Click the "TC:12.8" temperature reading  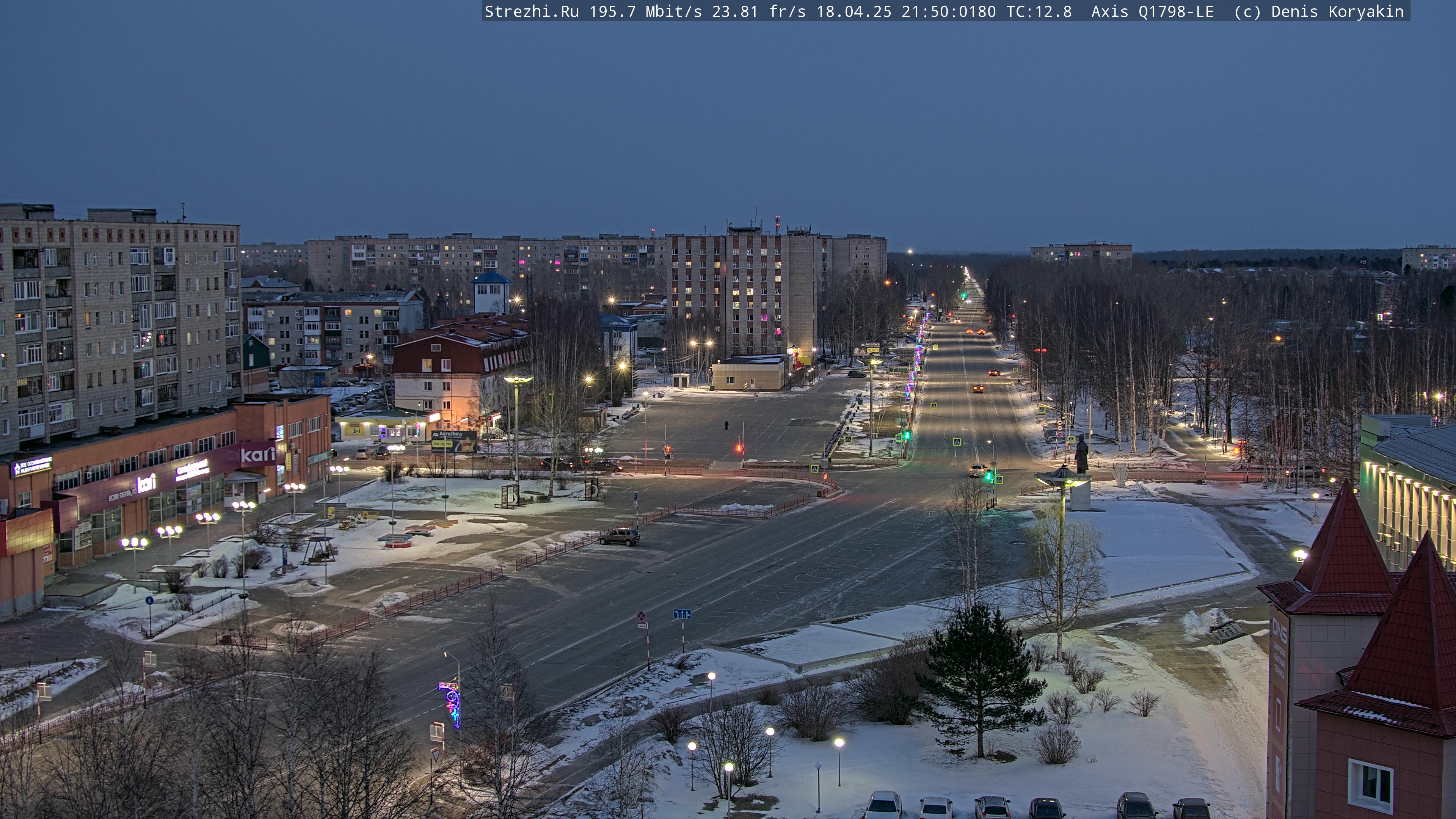(x=1039, y=12)
